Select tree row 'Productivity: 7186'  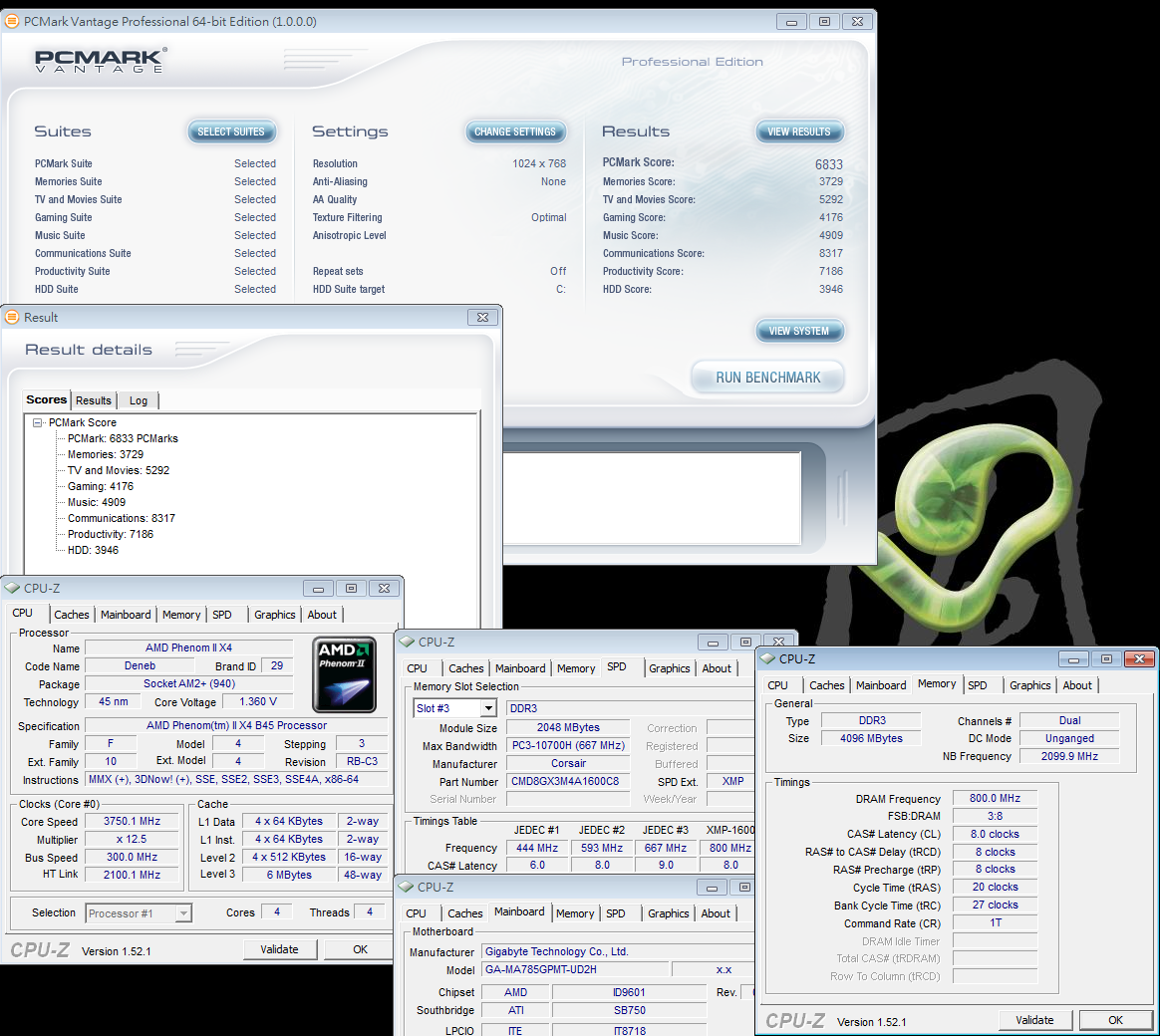pyautogui.click(x=111, y=534)
